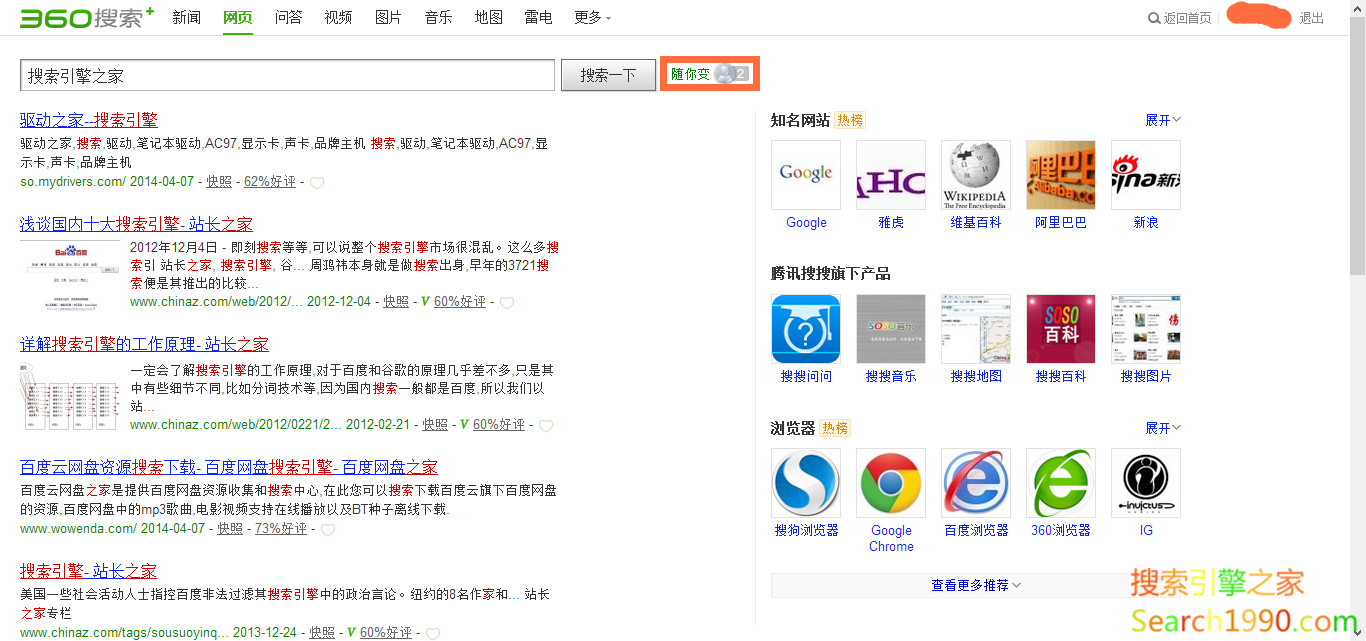Open the 浅谈国内十大搜索引擎 result link

tap(136, 224)
